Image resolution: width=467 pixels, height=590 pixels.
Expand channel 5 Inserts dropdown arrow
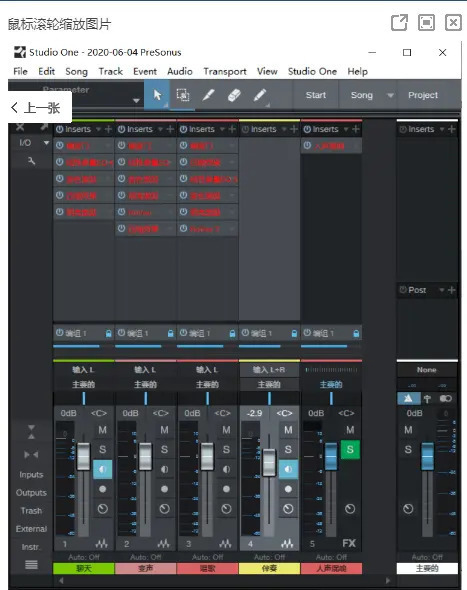[x=346, y=129]
